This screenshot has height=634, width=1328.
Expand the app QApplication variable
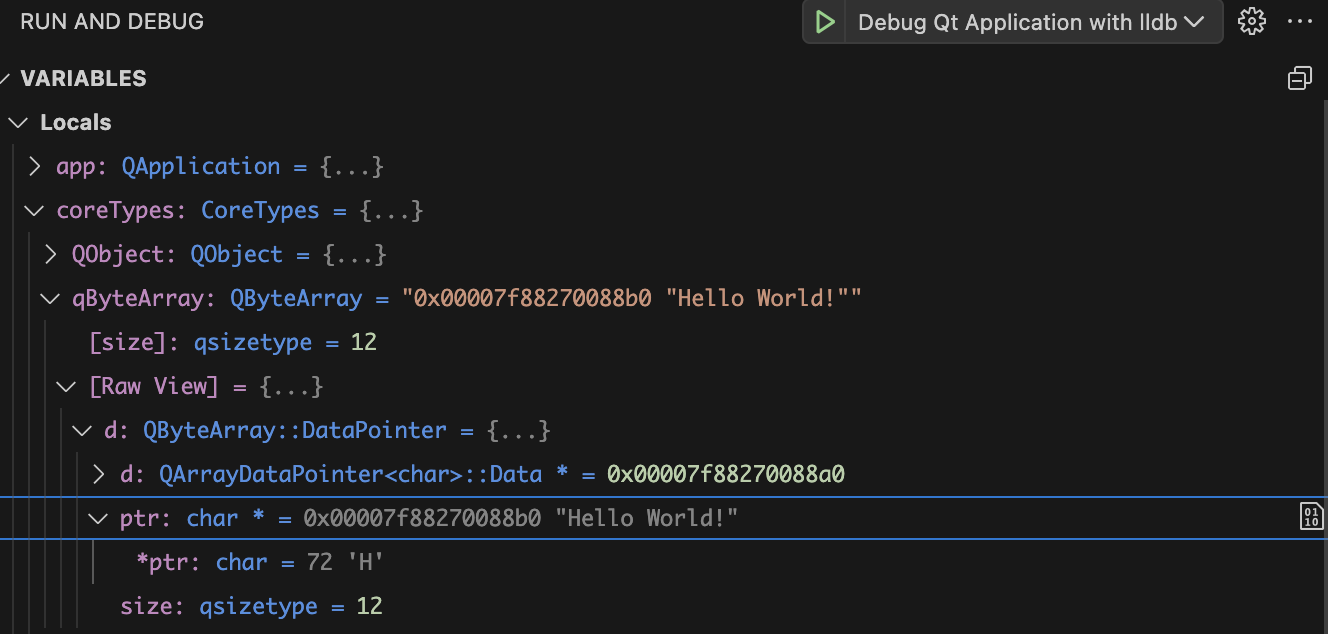coord(35,166)
